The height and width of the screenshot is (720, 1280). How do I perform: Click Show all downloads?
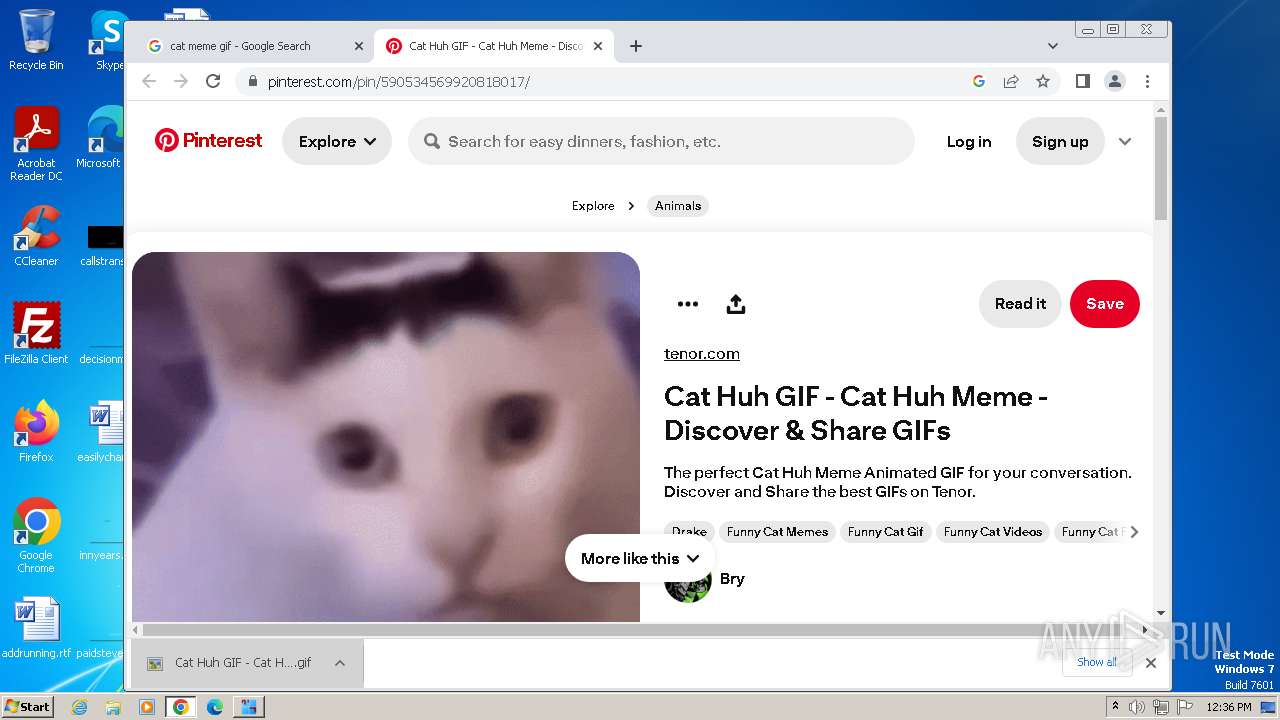pyautogui.click(x=1097, y=662)
